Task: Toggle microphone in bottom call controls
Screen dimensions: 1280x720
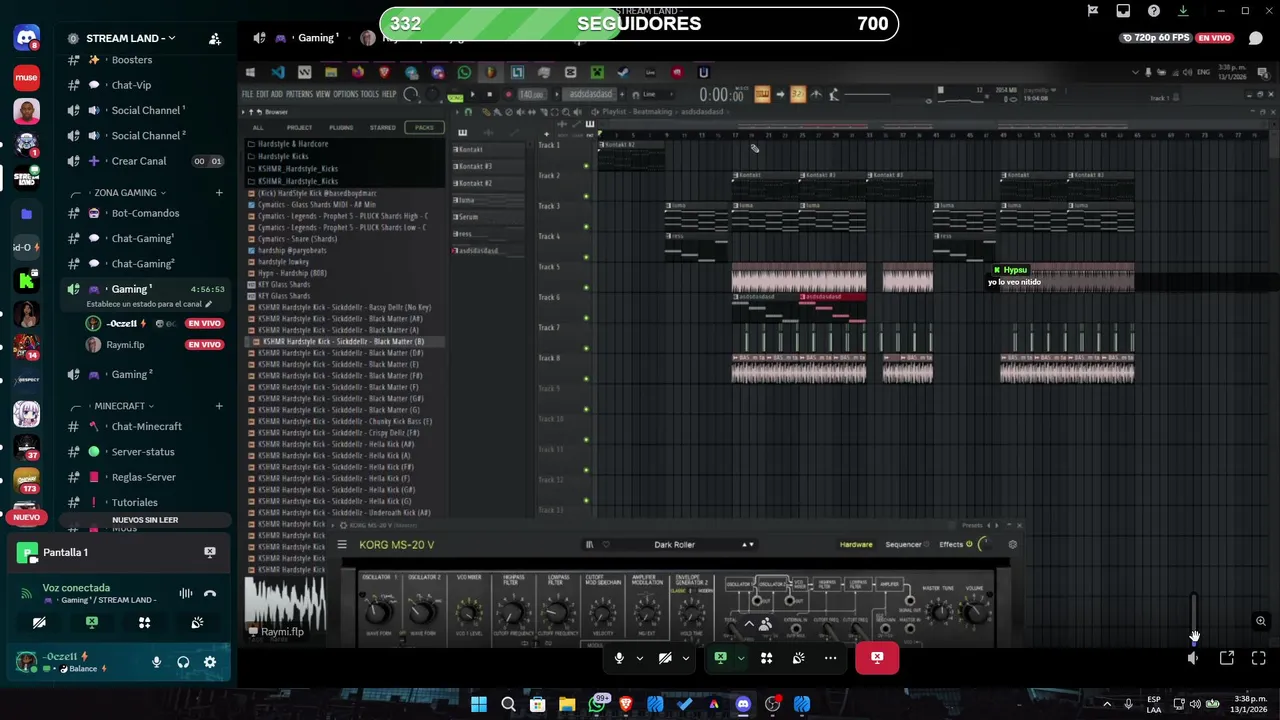Action: tap(620, 658)
